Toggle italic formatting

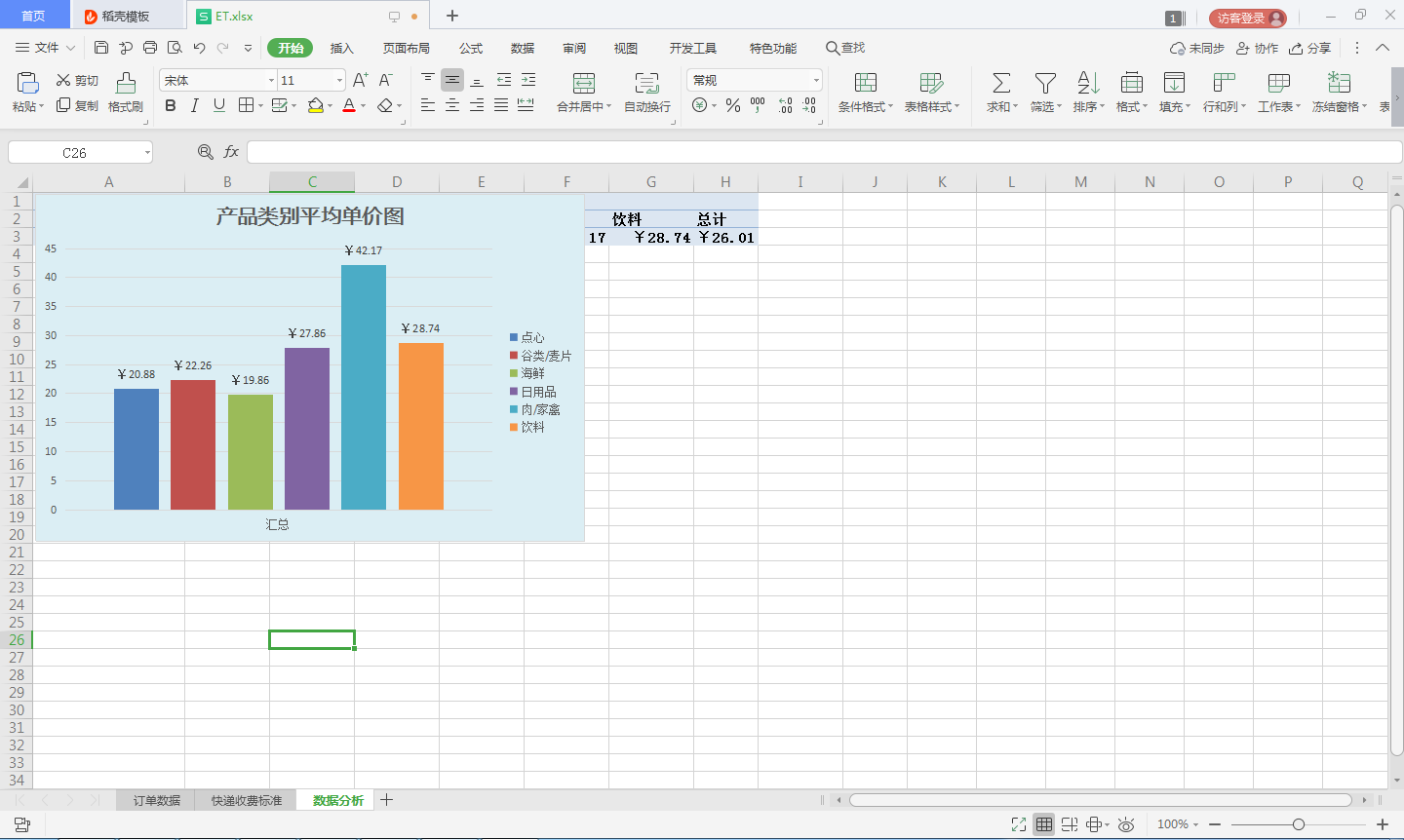pyautogui.click(x=195, y=105)
